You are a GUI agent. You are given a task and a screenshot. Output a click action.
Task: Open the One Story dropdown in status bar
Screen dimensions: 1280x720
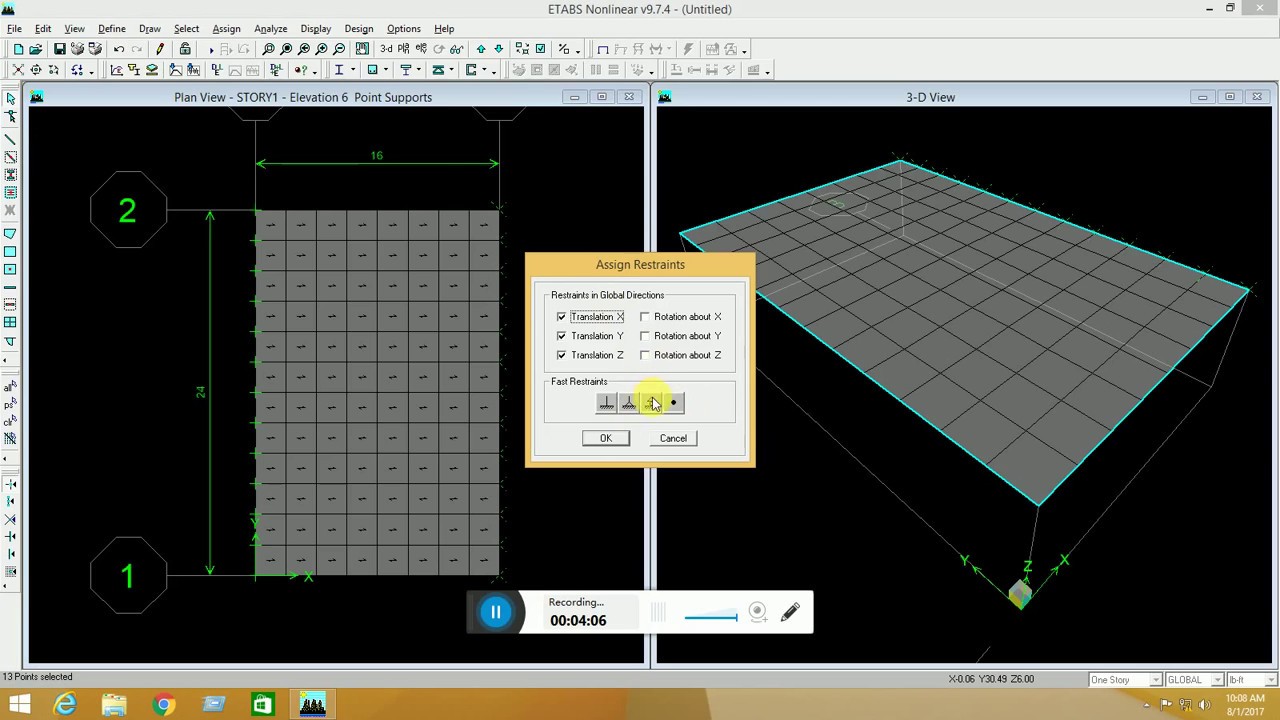[1156, 680]
